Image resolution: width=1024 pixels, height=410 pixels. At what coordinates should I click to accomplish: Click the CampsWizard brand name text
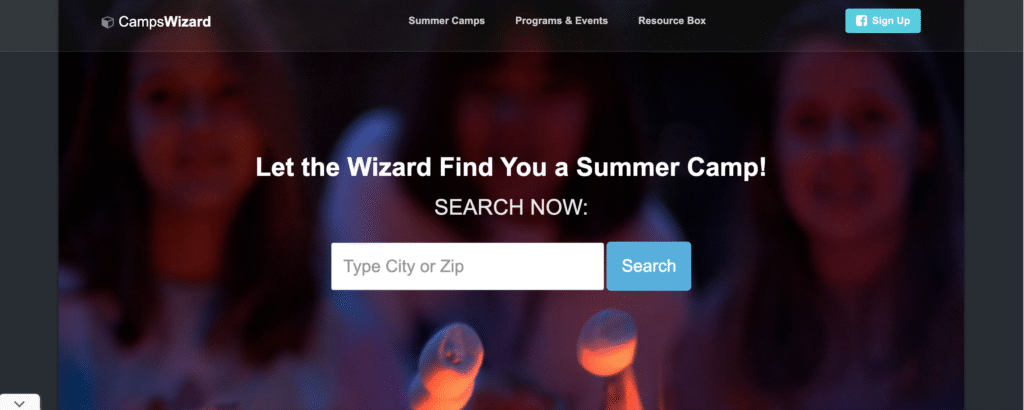(x=165, y=22)
